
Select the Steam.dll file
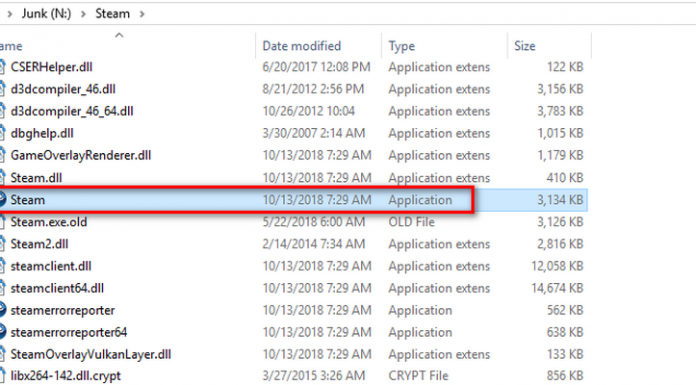click(36, 178)
